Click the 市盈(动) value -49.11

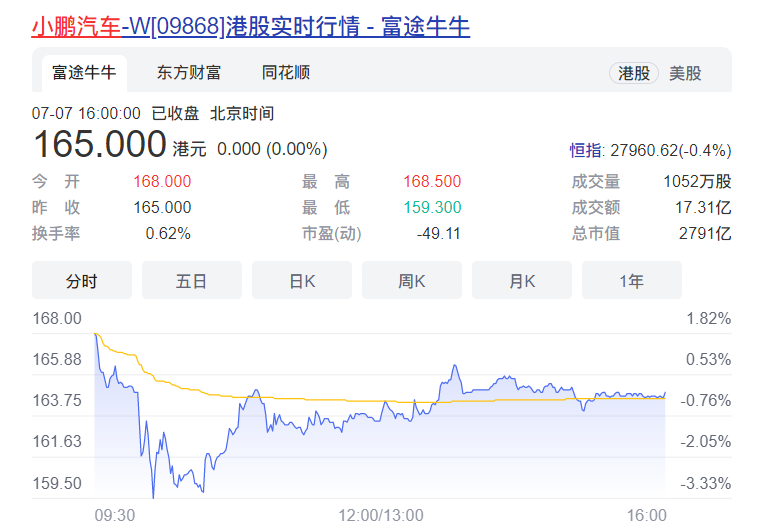pyautogui.click(x=438, y=234)
